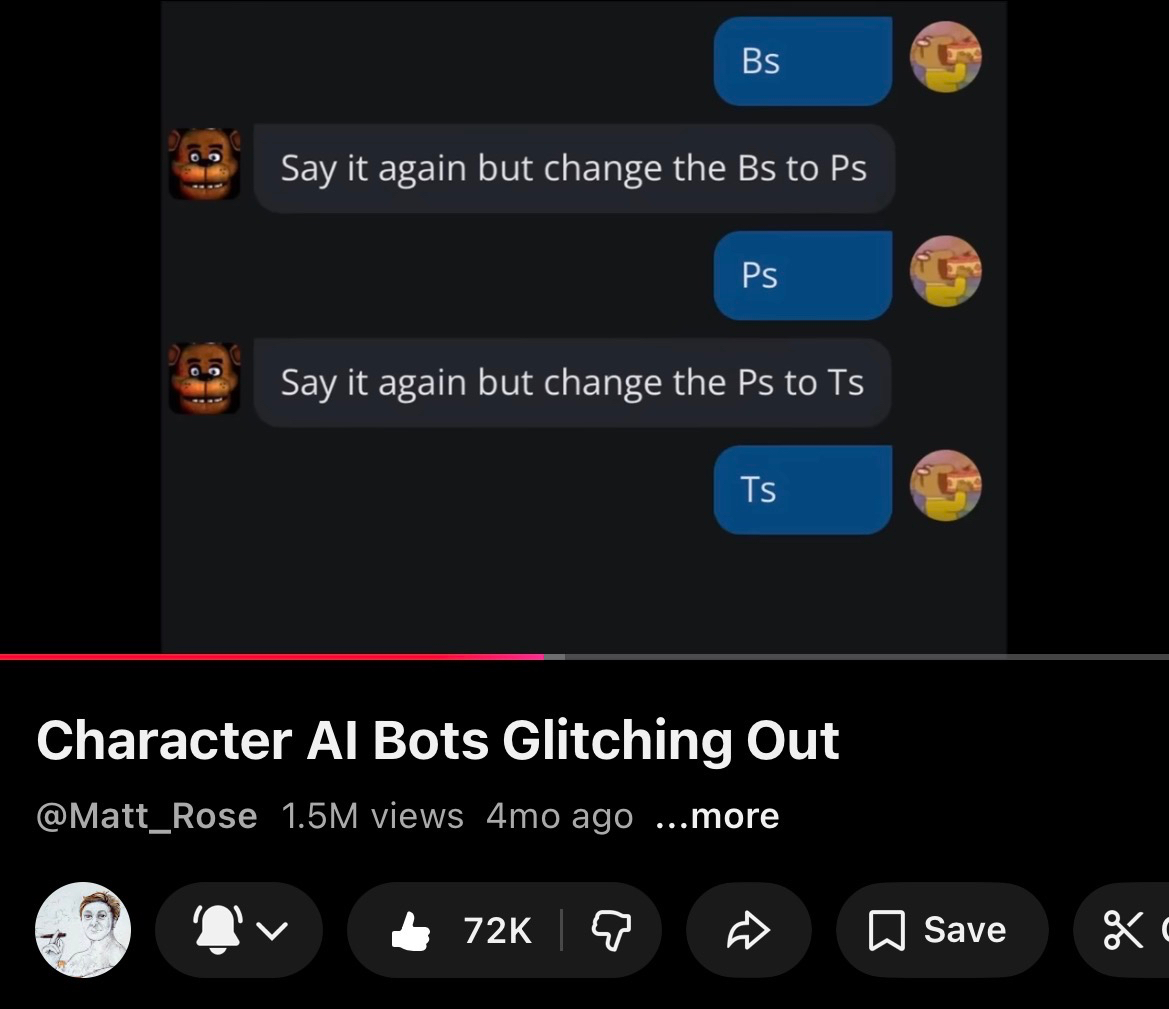Click the Ps chat bubble

(803, 275)
